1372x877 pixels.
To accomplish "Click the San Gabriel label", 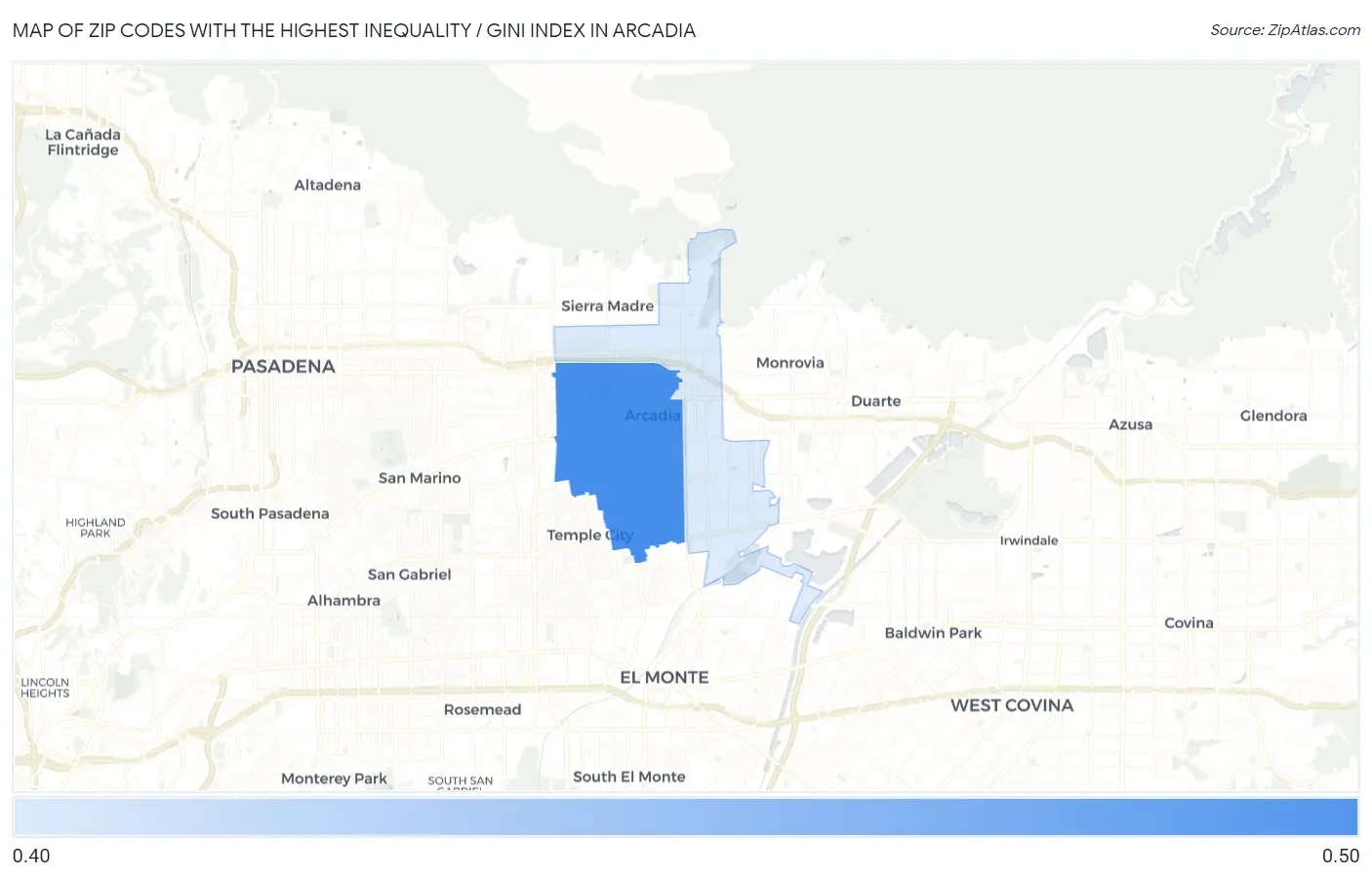I will (x=409, y=575).
